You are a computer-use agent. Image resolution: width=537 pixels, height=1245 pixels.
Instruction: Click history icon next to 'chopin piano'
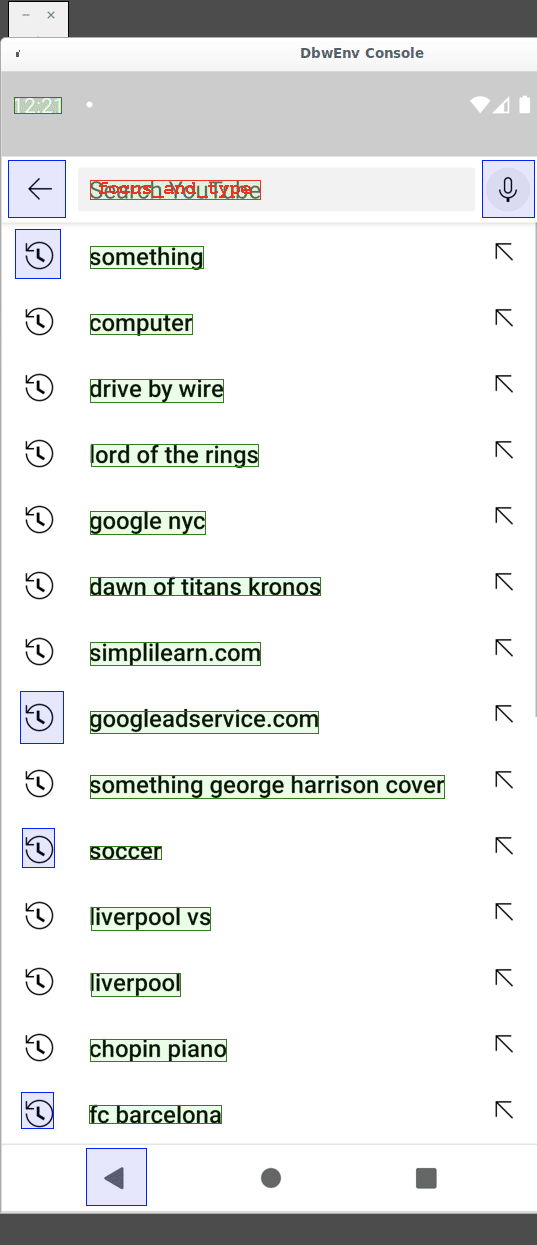[38, 1047]
